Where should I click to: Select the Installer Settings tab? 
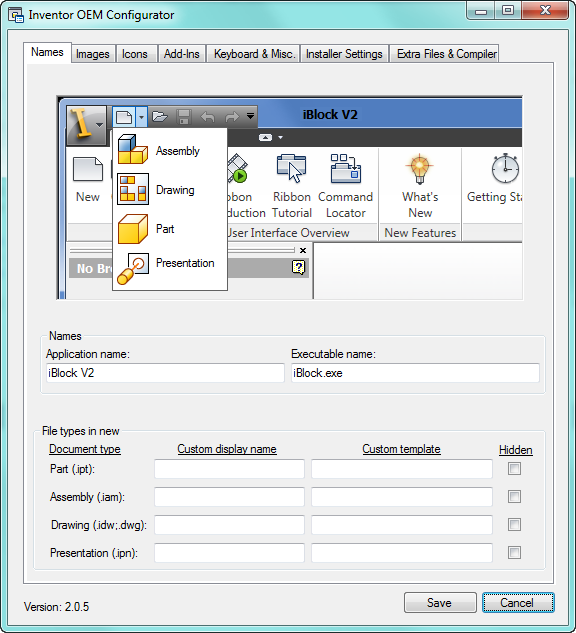point(344,54)
